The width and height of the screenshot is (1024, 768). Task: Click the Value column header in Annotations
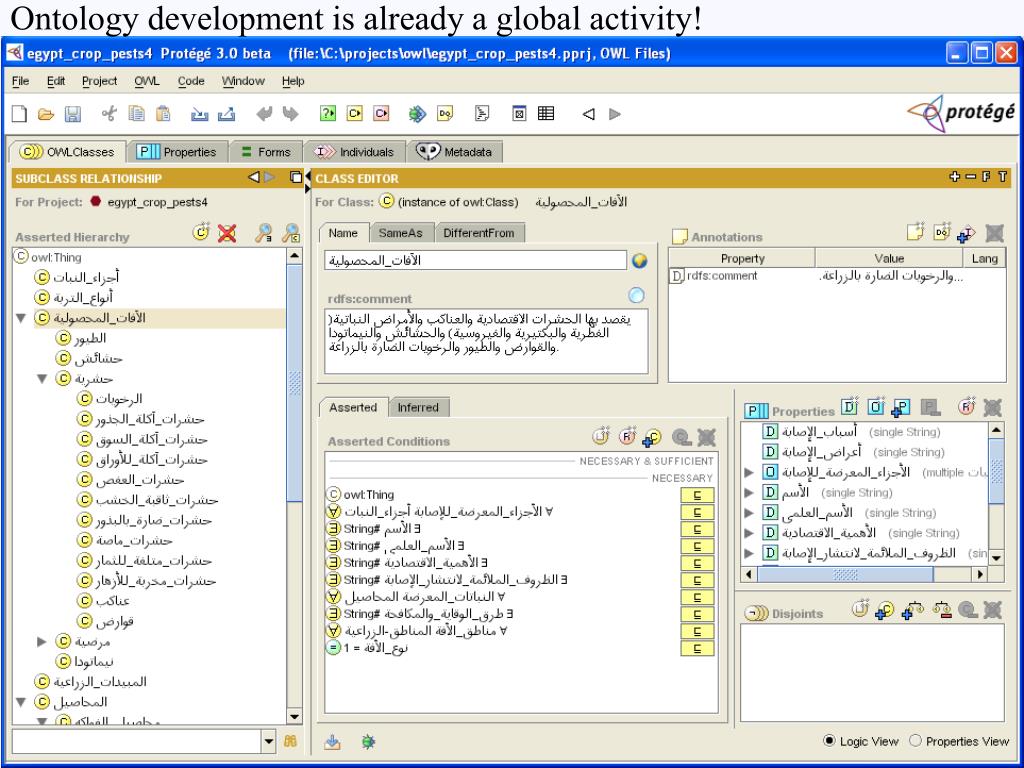889,259
